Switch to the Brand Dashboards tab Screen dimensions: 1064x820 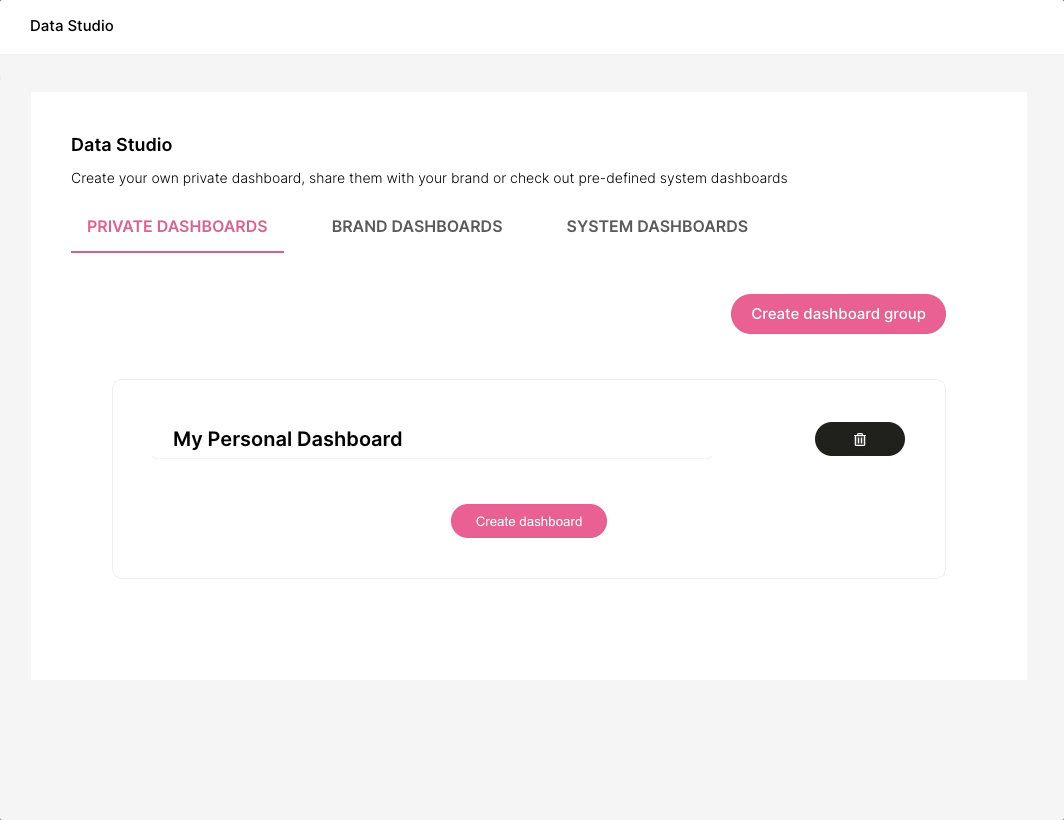click(417, 227)
